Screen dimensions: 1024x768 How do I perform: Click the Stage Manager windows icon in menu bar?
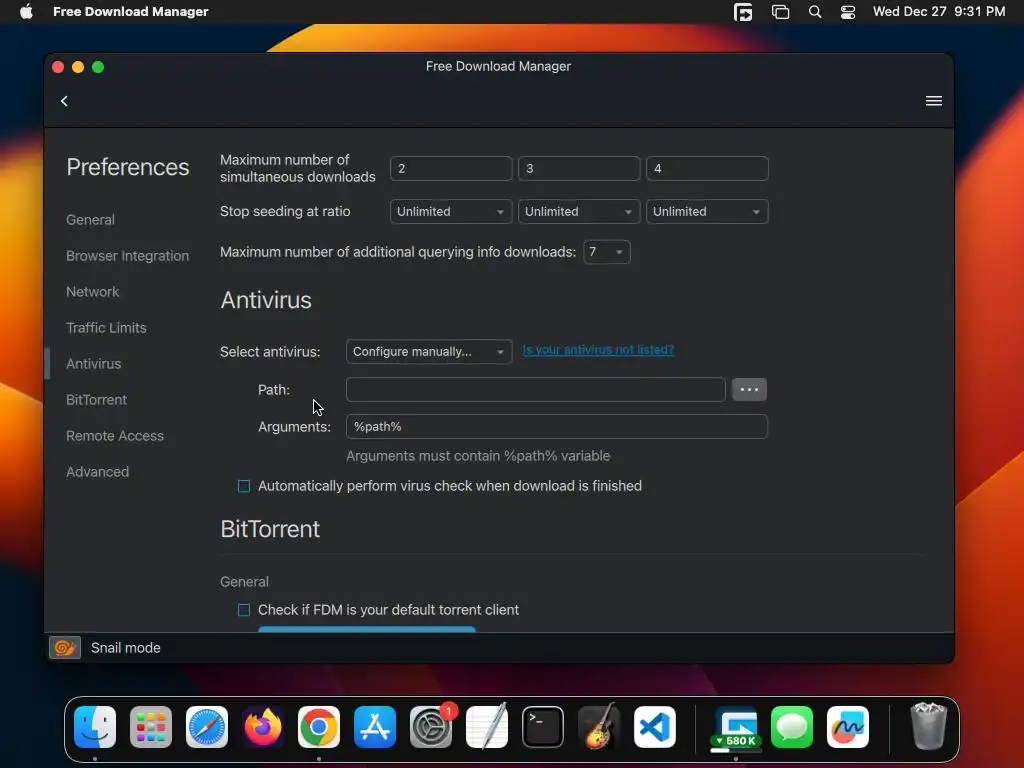click(x=780, y=12)
